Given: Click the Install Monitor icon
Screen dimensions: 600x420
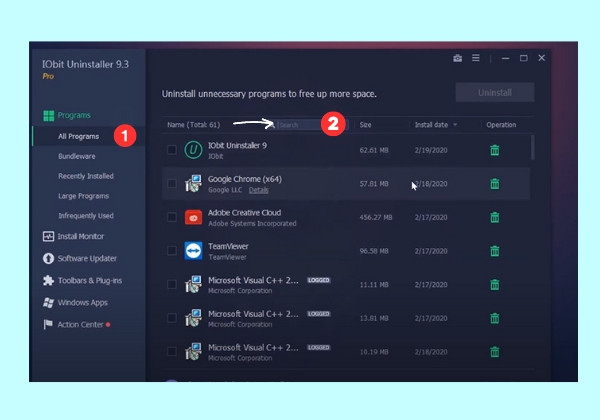Looking at the screenshot, I should [x=48, y=236].
